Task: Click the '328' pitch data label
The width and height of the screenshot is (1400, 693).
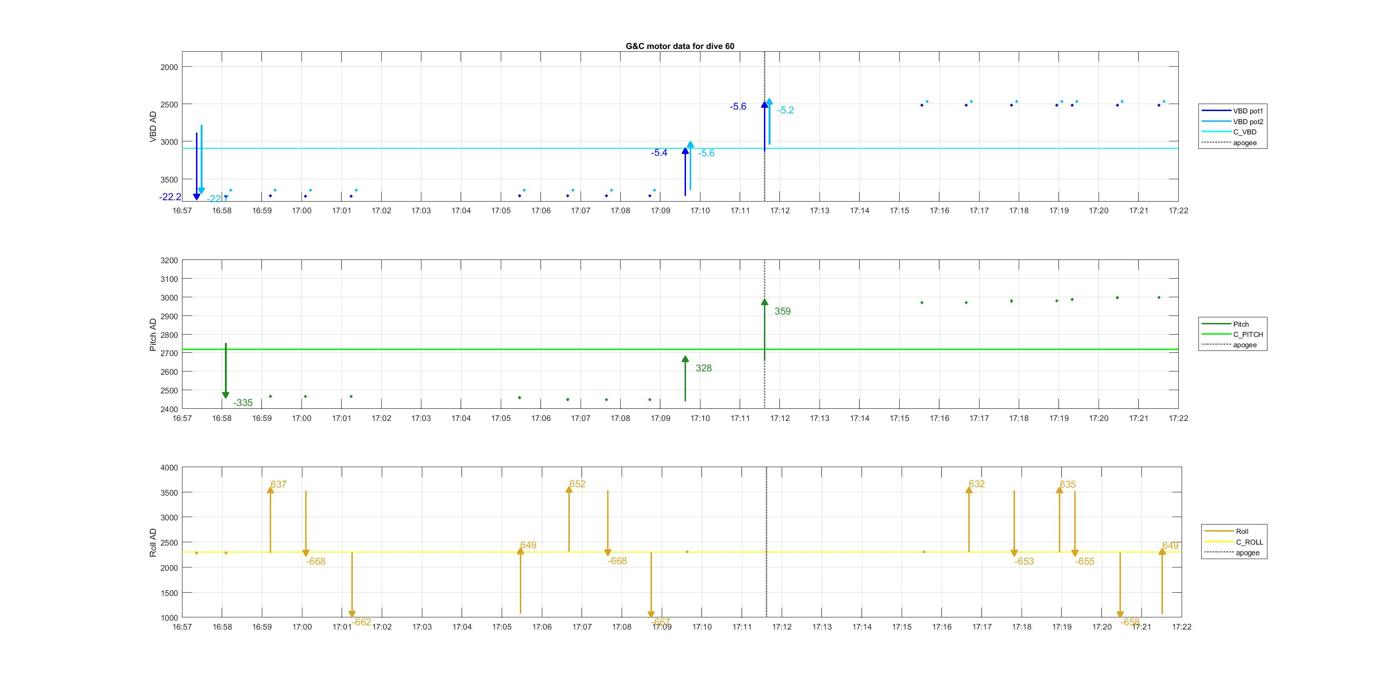Action: [x=703, y=368]
